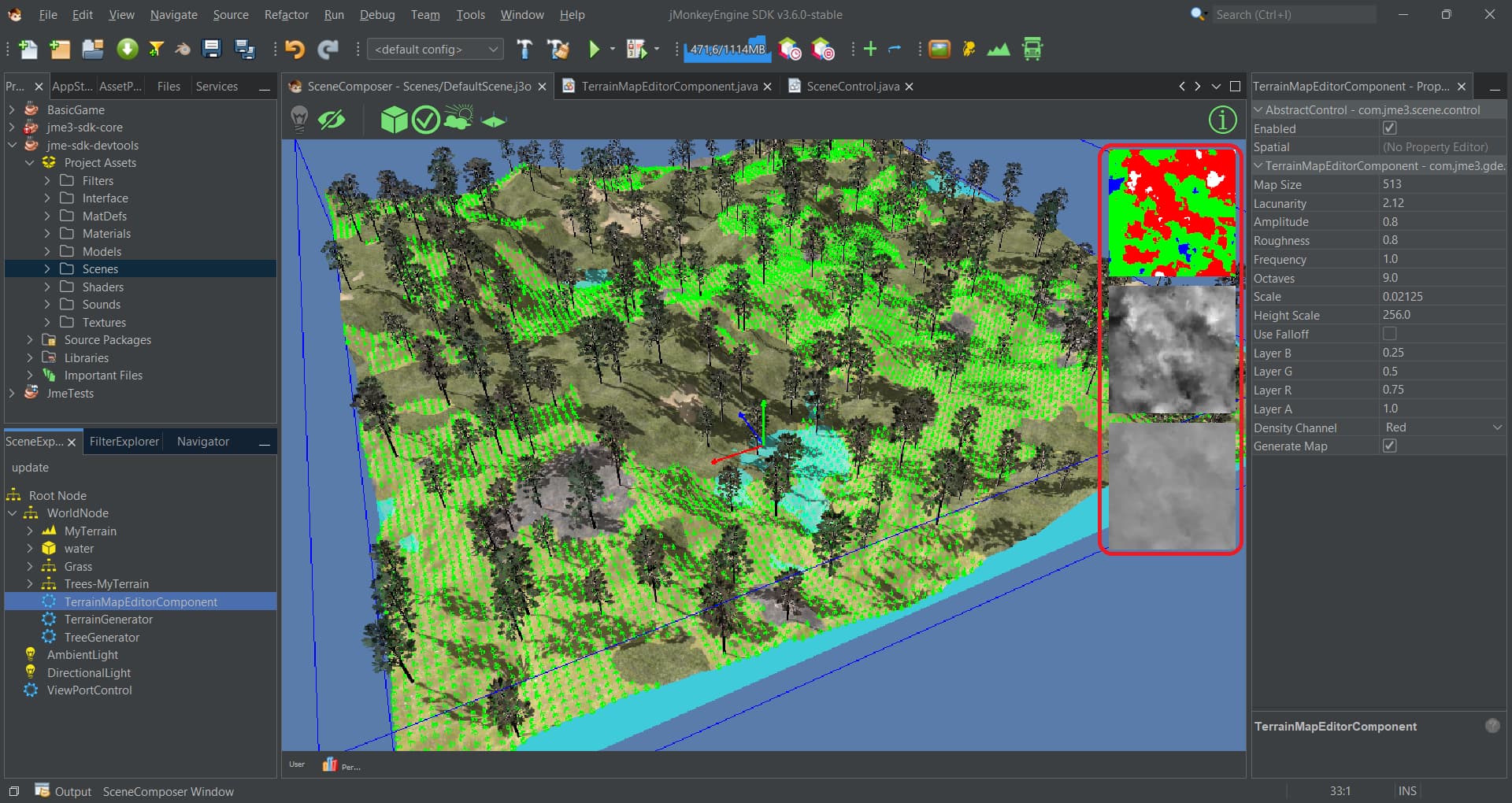Switch to the TerrainMapEditorComponent.java tab
The height and width of the screenshot is (803, 1512).
(669, 87)
